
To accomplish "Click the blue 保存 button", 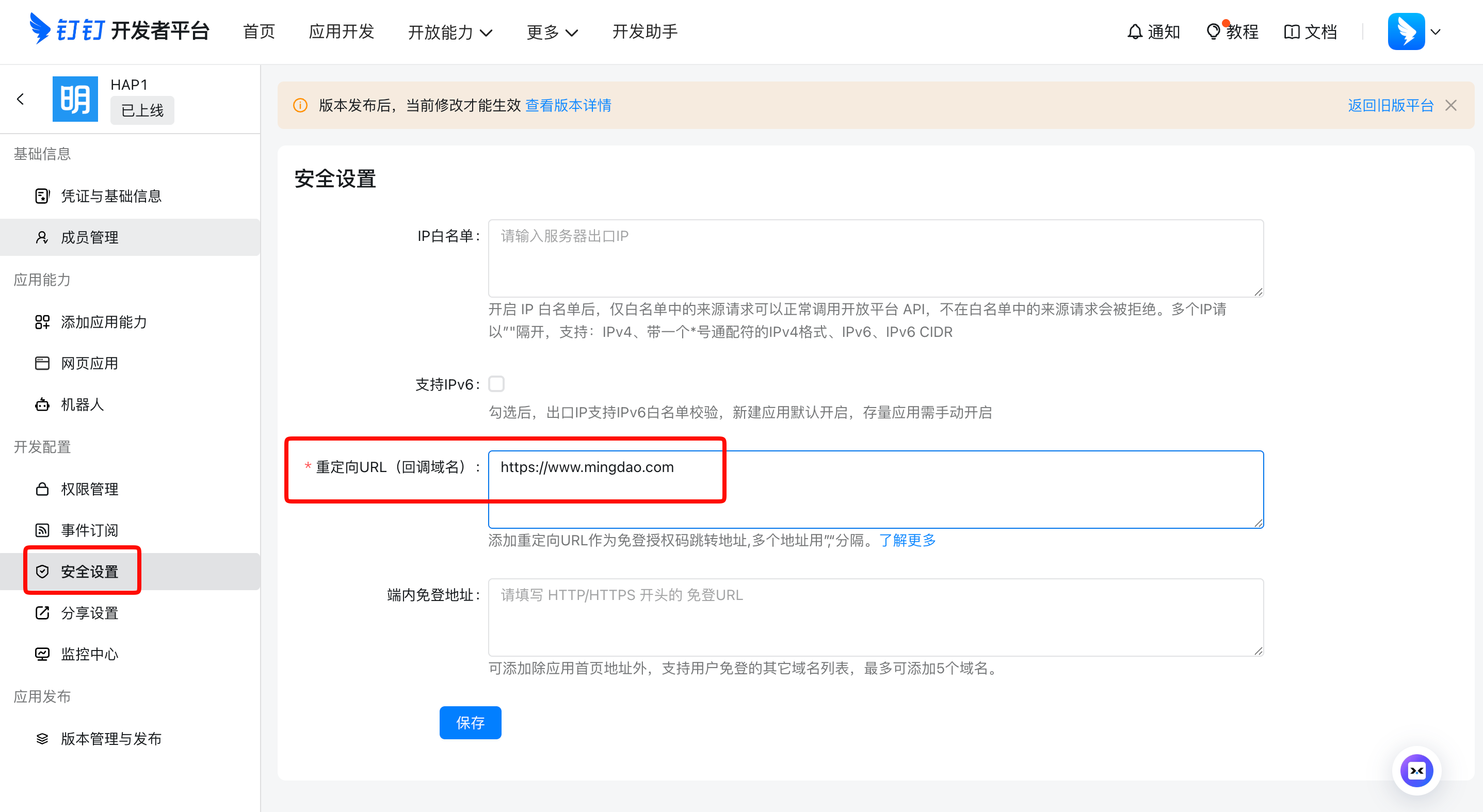I will click(470, 723).
